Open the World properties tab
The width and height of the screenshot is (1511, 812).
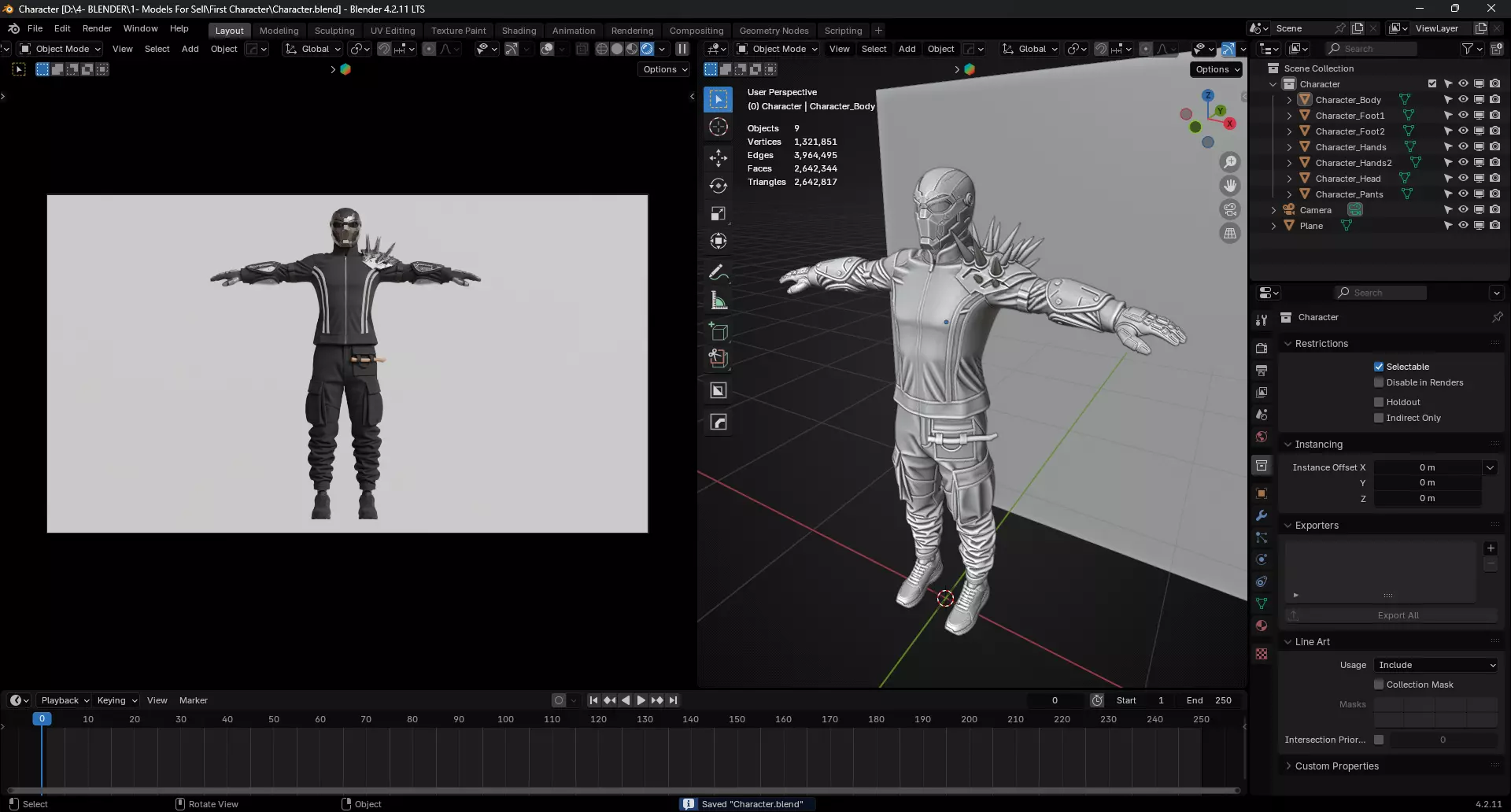(x=1262, y=437)
